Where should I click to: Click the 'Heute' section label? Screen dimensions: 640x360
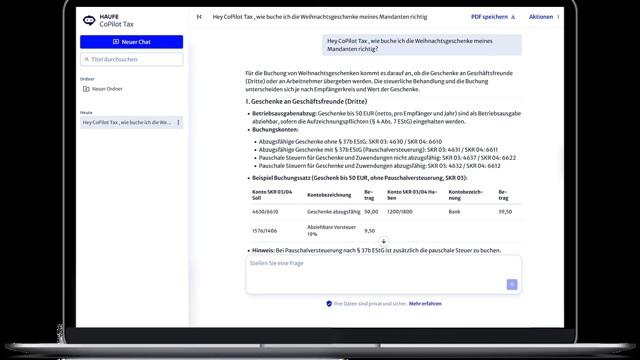[x=86, y=113]
